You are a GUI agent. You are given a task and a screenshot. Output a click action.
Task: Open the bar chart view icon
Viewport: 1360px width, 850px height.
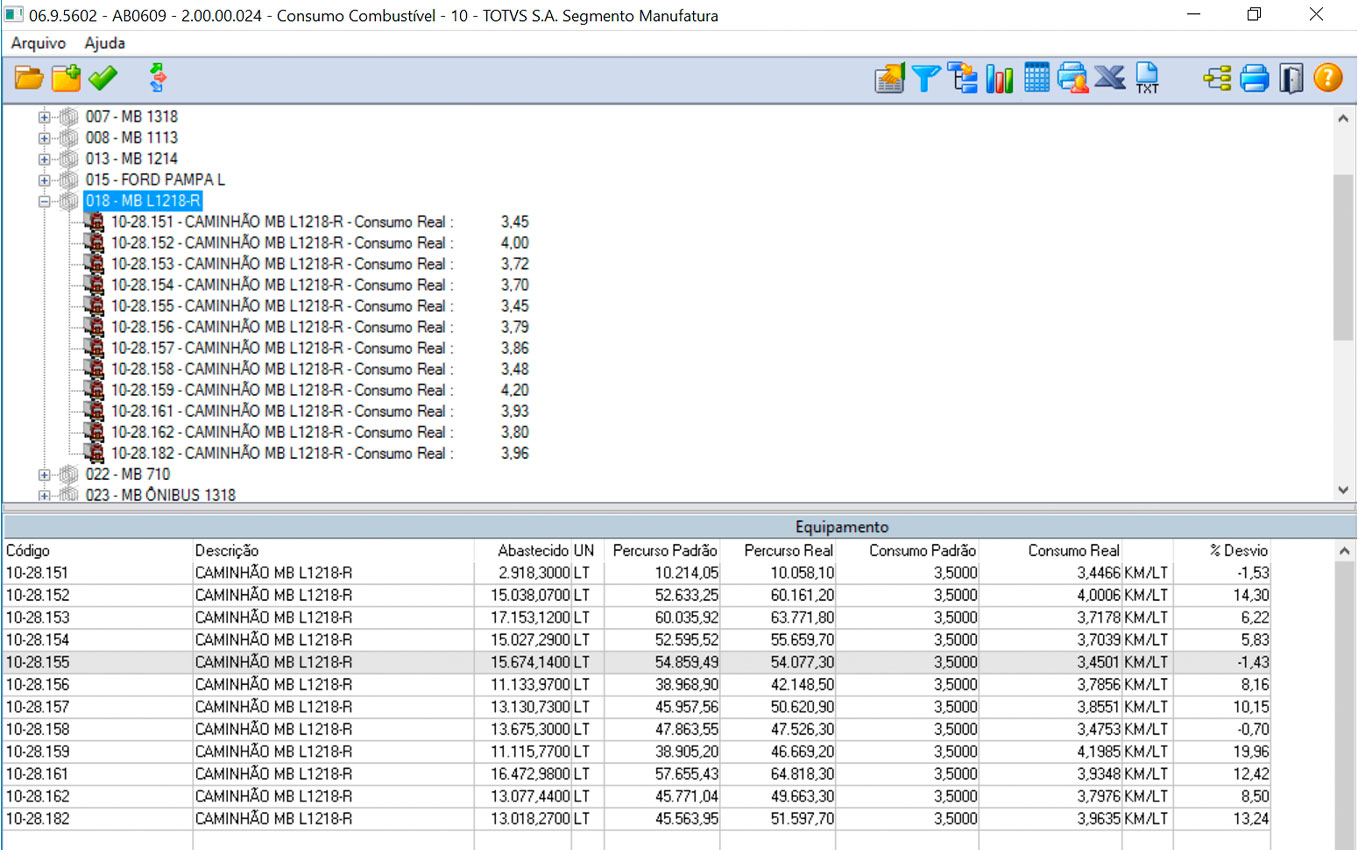[x=999, y=78]
